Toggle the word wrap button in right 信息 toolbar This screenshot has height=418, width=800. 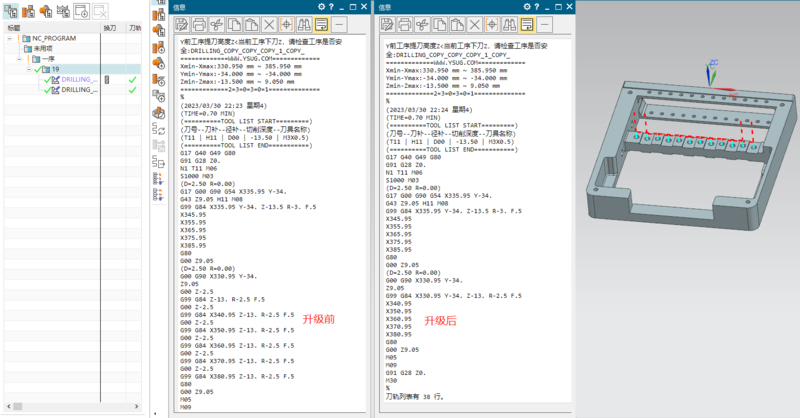click(x=527, y=23)
